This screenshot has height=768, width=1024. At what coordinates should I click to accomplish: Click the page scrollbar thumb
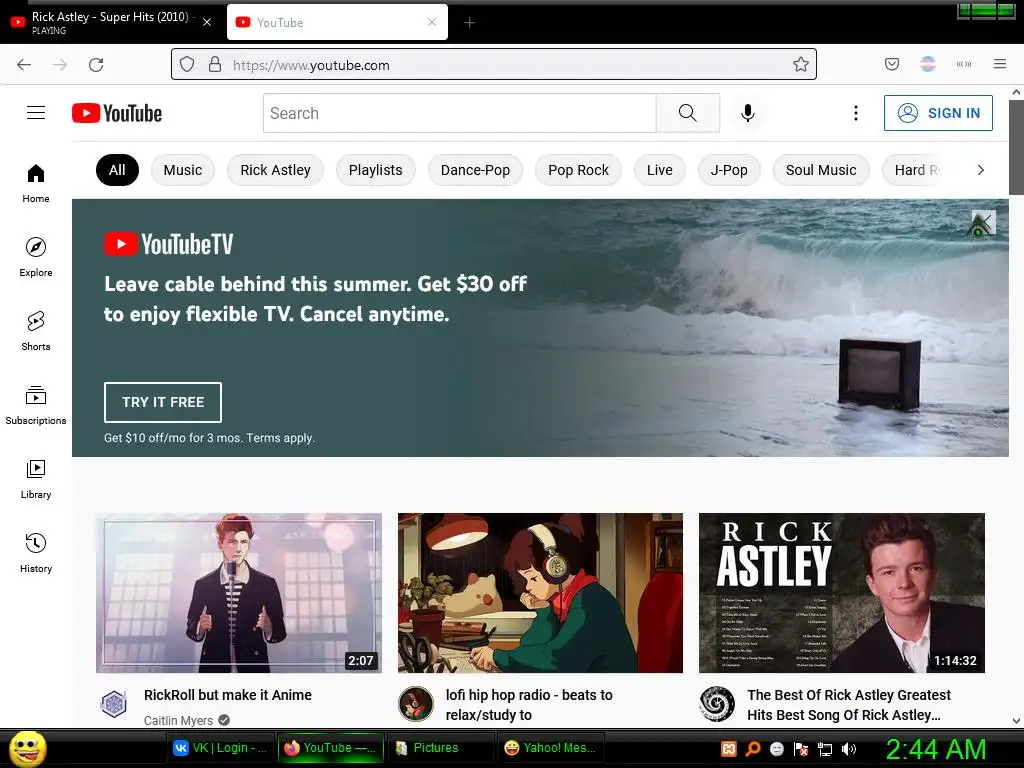coord(1016,147)
